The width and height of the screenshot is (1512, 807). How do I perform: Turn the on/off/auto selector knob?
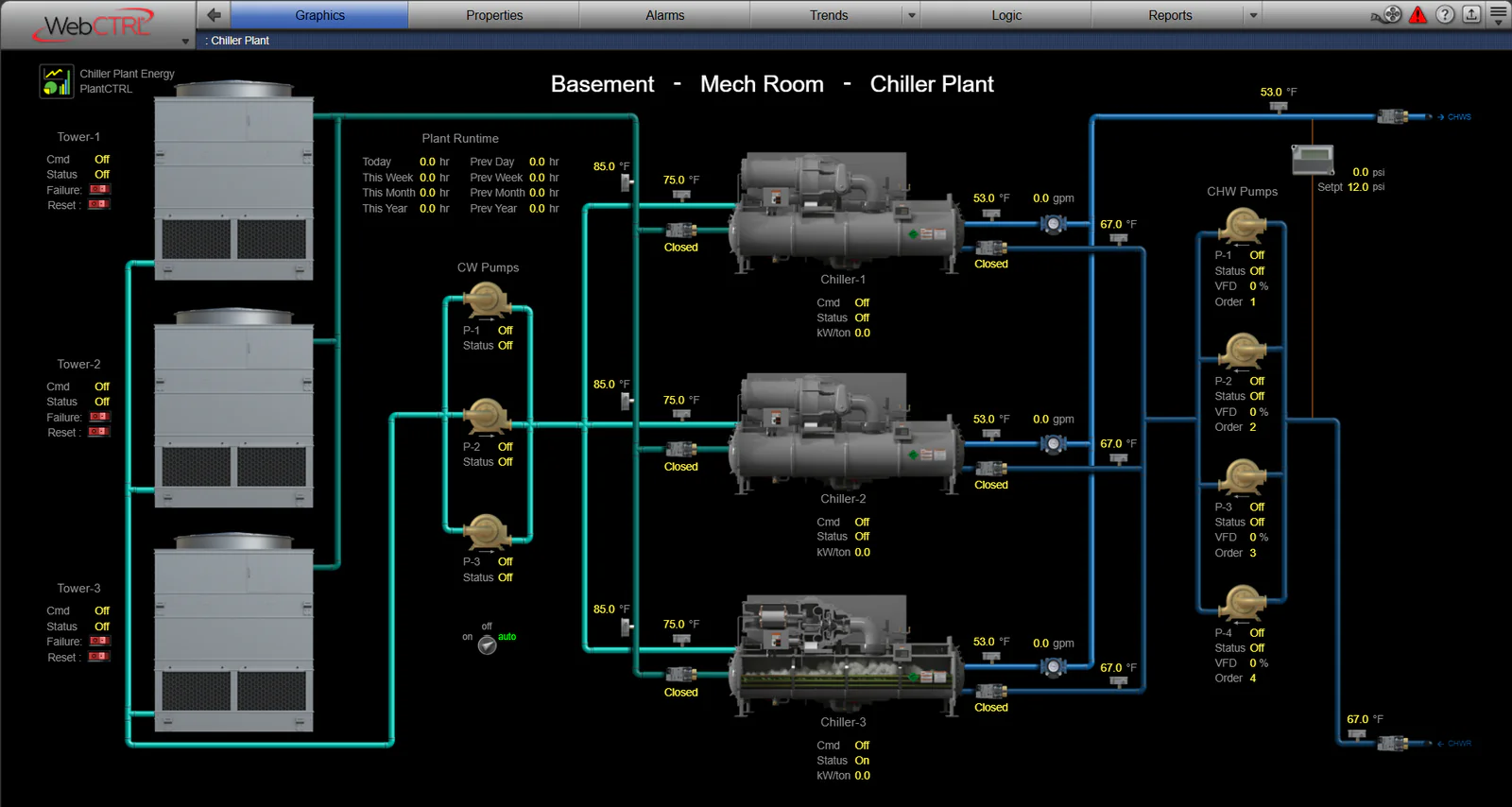pos(487,645)
